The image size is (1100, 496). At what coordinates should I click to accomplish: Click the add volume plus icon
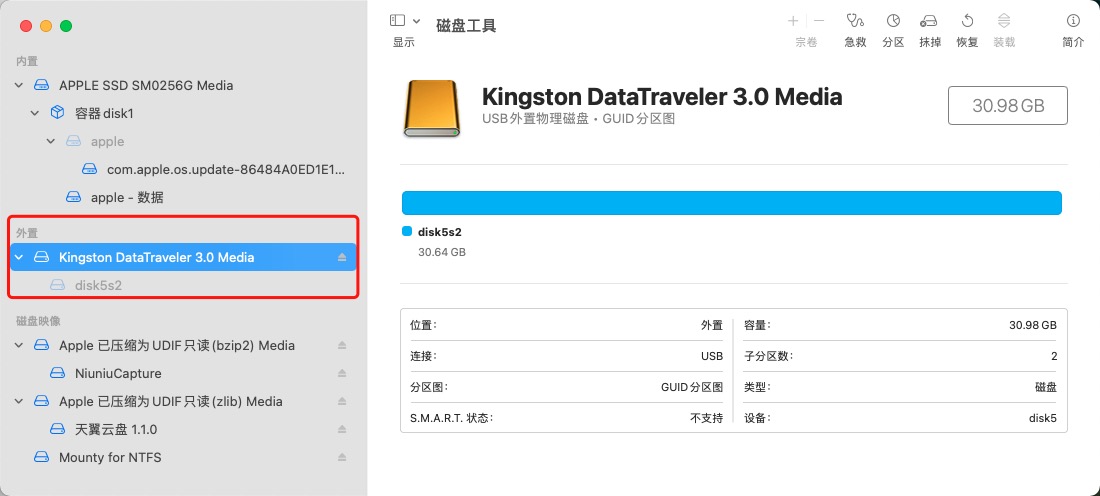coord(793,21)
